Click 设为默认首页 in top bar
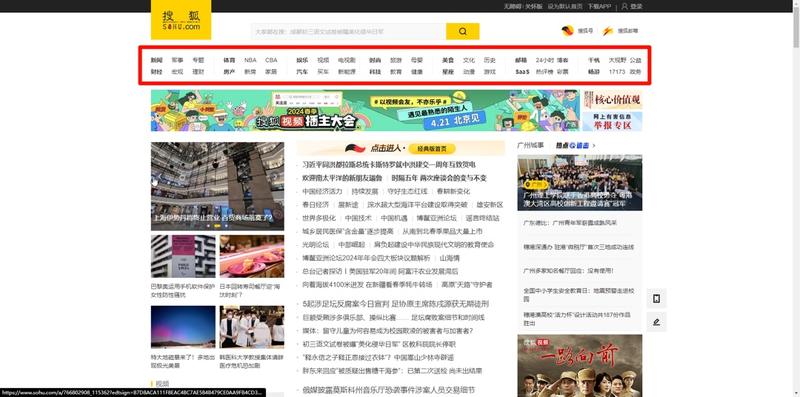Image resolution: width=800 pixels, height=397 pixels. tap(565, 7)
